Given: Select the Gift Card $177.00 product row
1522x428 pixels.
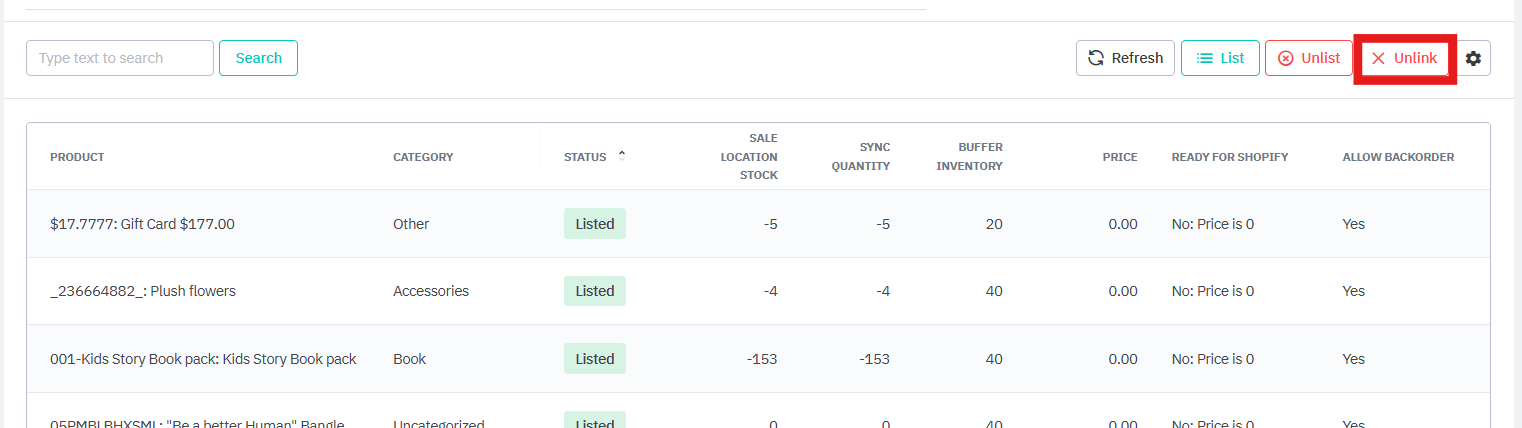Looking at the screenshot, I should click(142, 224).
